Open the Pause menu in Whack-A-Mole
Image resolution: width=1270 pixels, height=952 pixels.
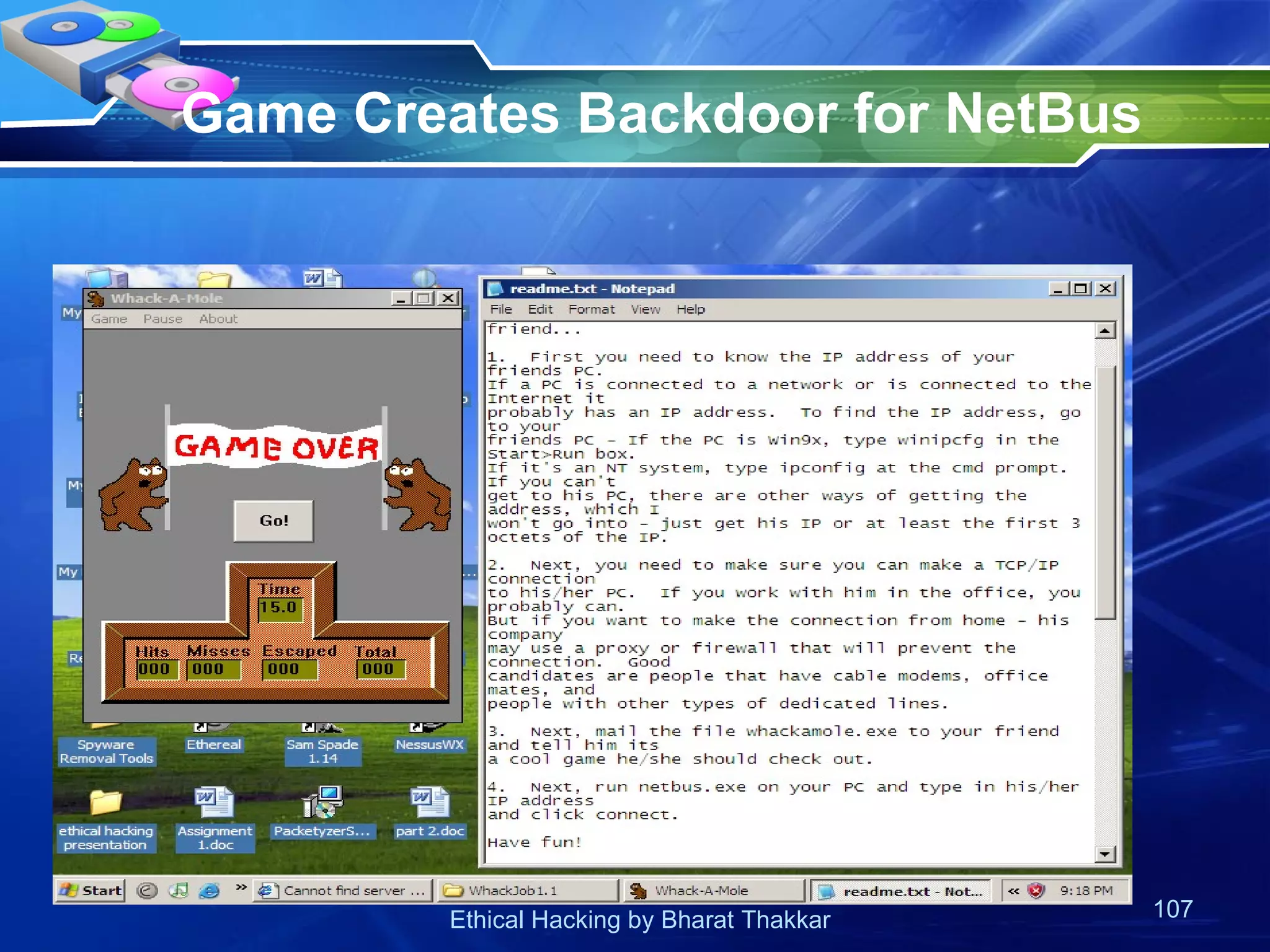pyautogui.click(x=162, y=319)
